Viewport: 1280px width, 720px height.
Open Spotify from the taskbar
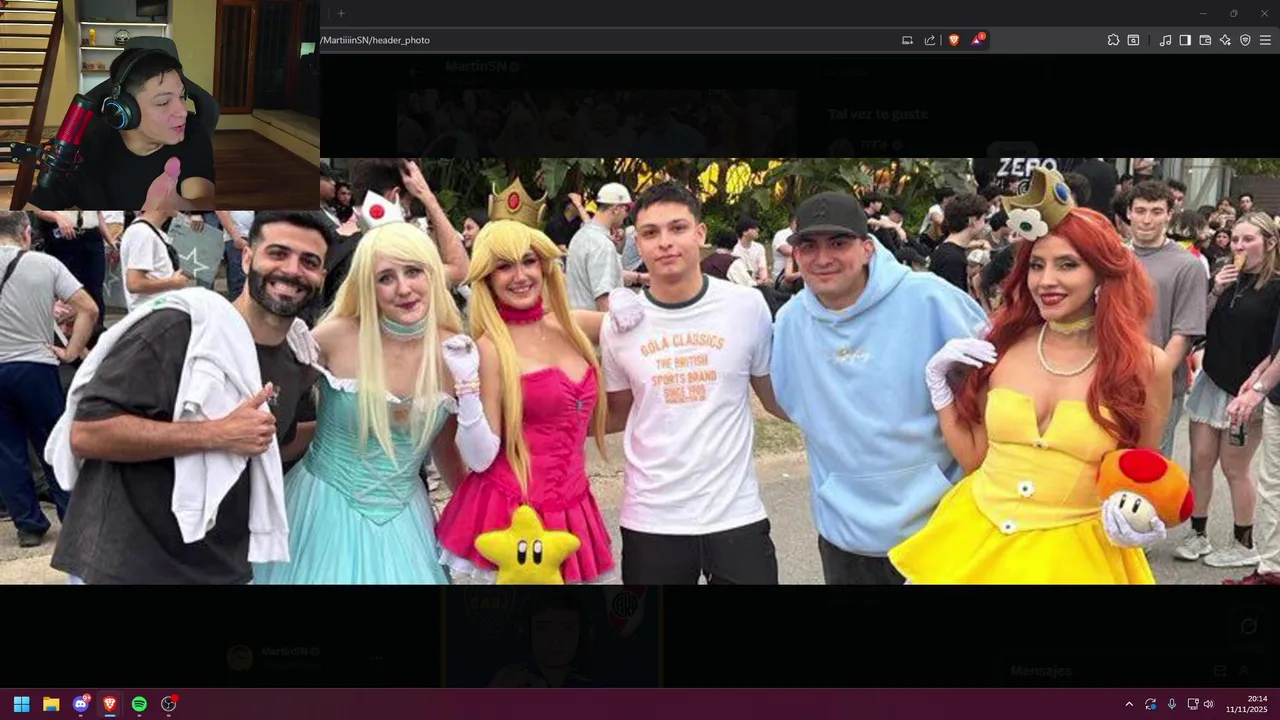(x=139, y=704)
